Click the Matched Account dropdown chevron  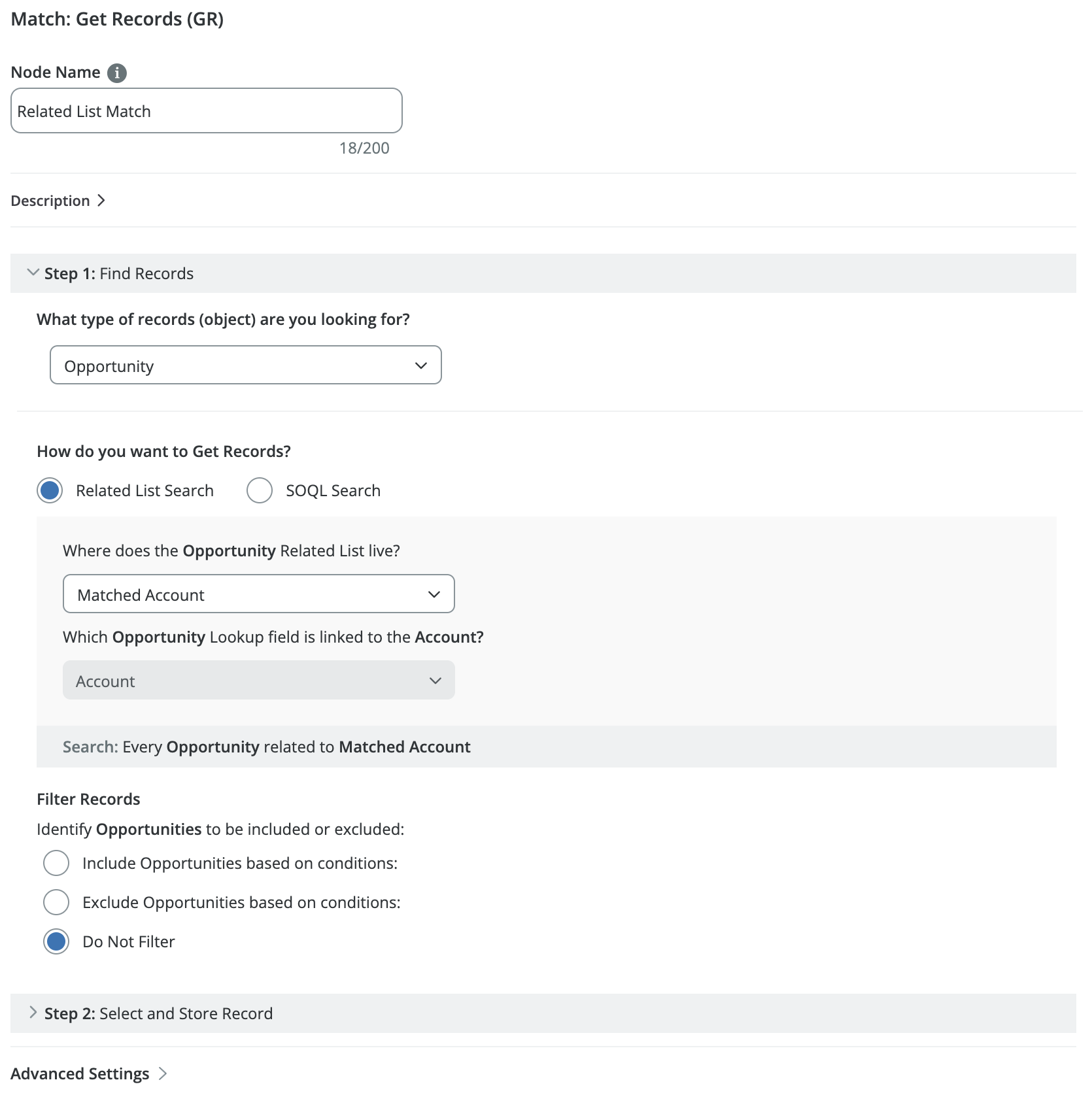[434, 594]
